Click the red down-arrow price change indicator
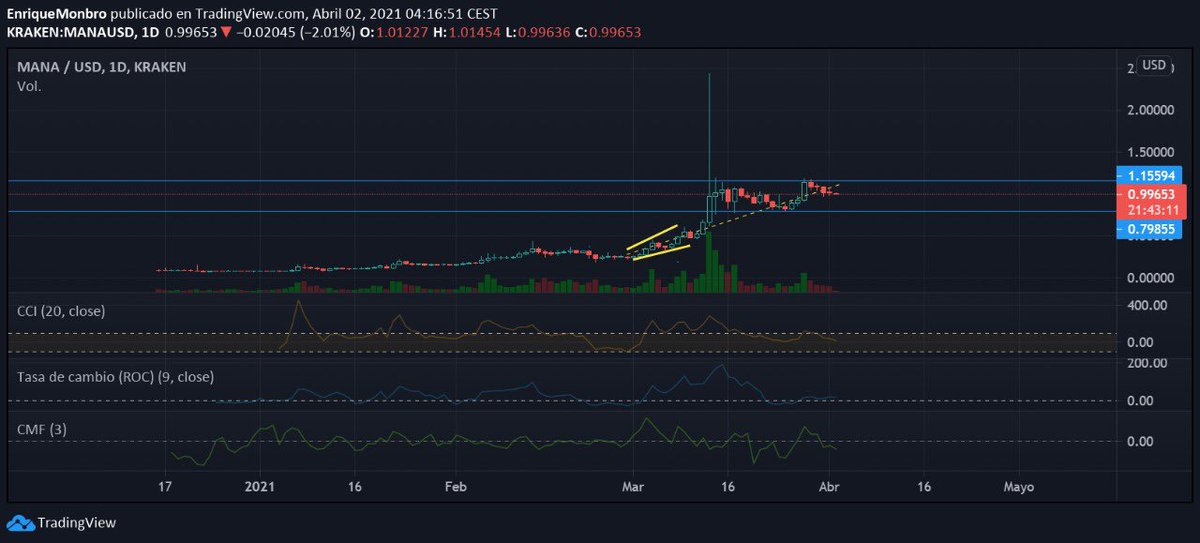Screen dimensions: 1200x543 point(227,32)
